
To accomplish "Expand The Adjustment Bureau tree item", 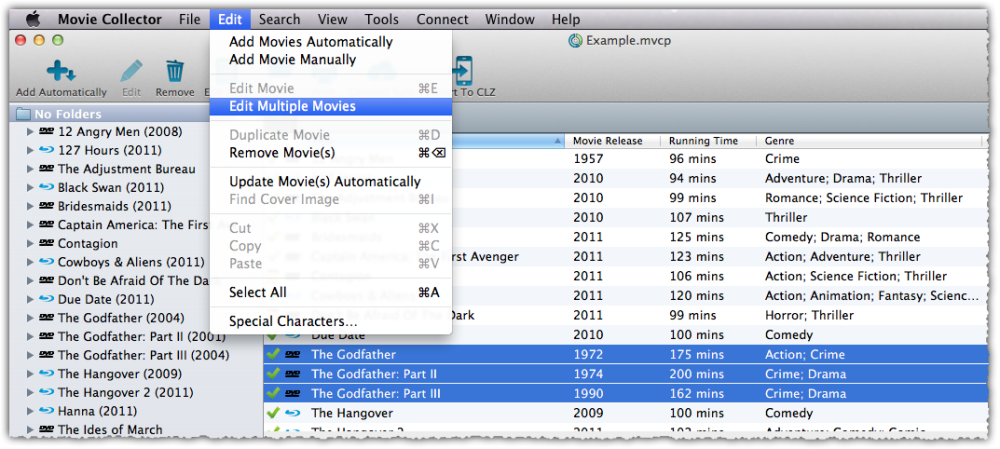I will pos(30,169).
